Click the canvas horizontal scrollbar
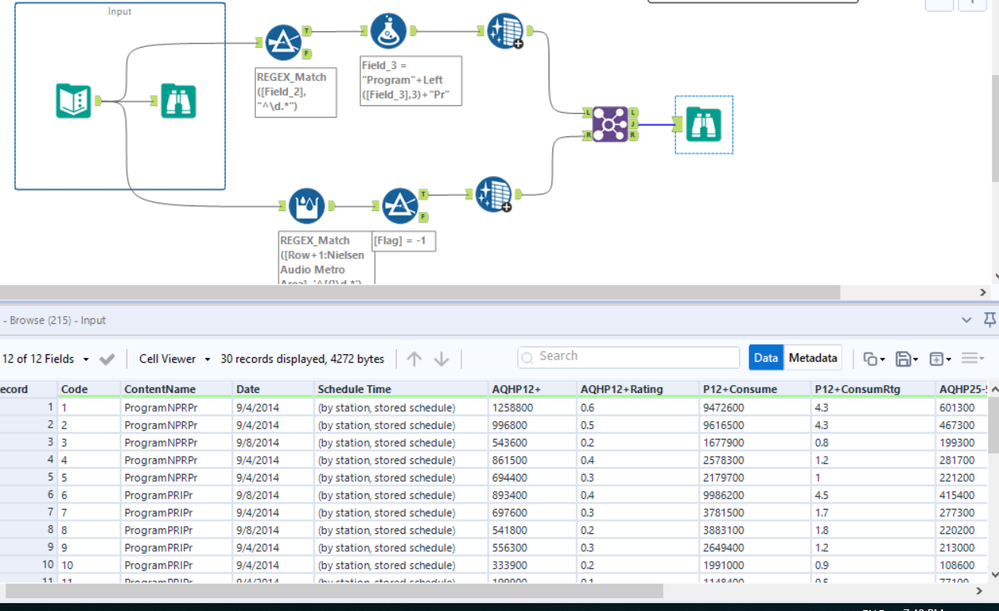999x611 pixels. tap(420, 293)
